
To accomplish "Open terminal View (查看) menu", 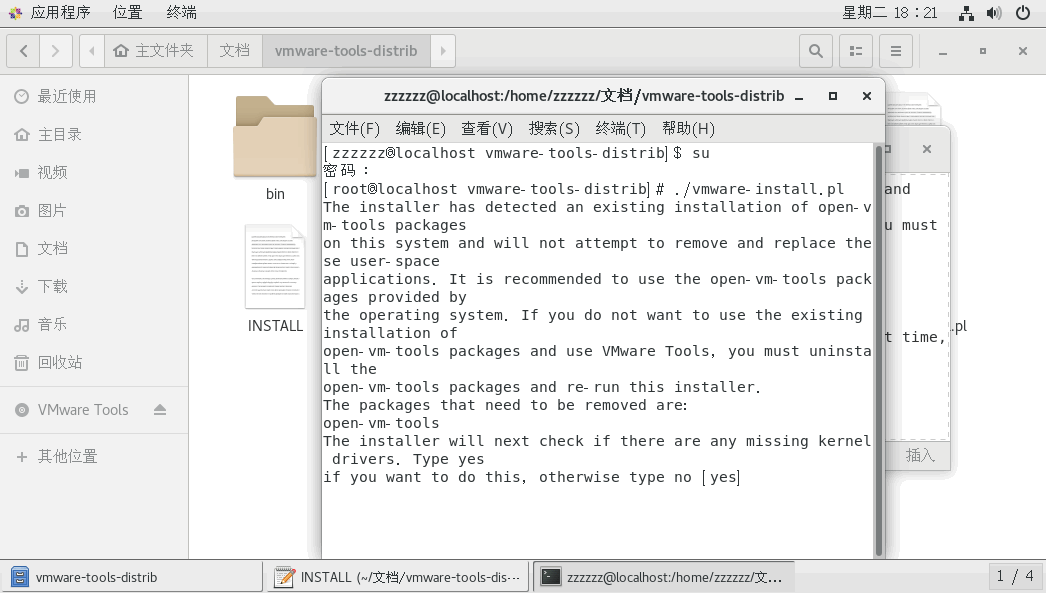I will [x=487, y=129].
